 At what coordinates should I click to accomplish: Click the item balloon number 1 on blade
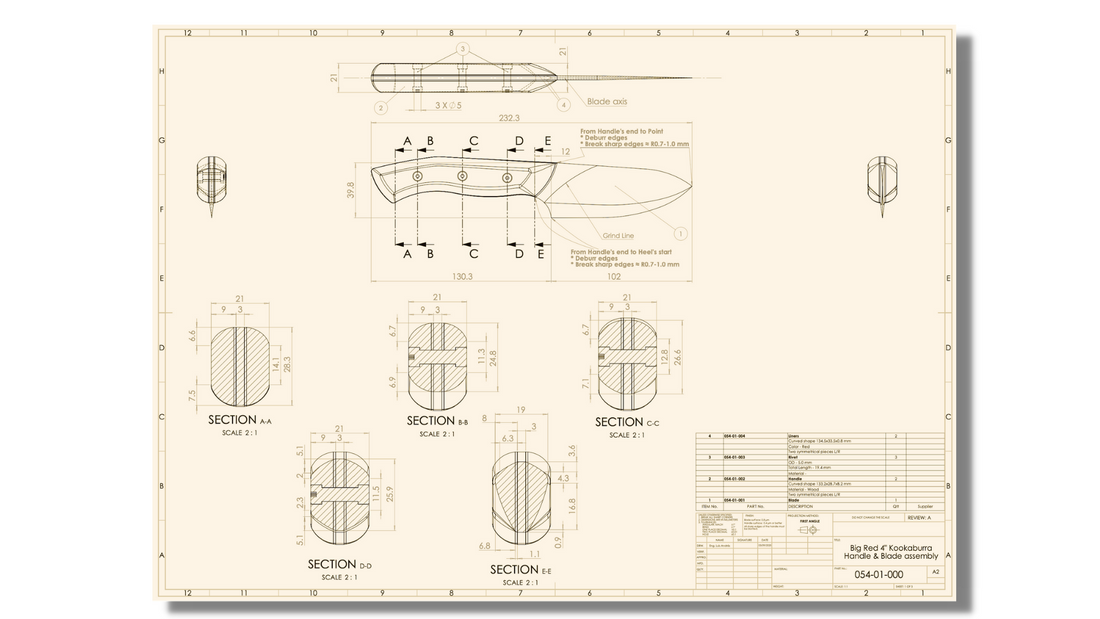pyautogui.click(x=681, y=233)
